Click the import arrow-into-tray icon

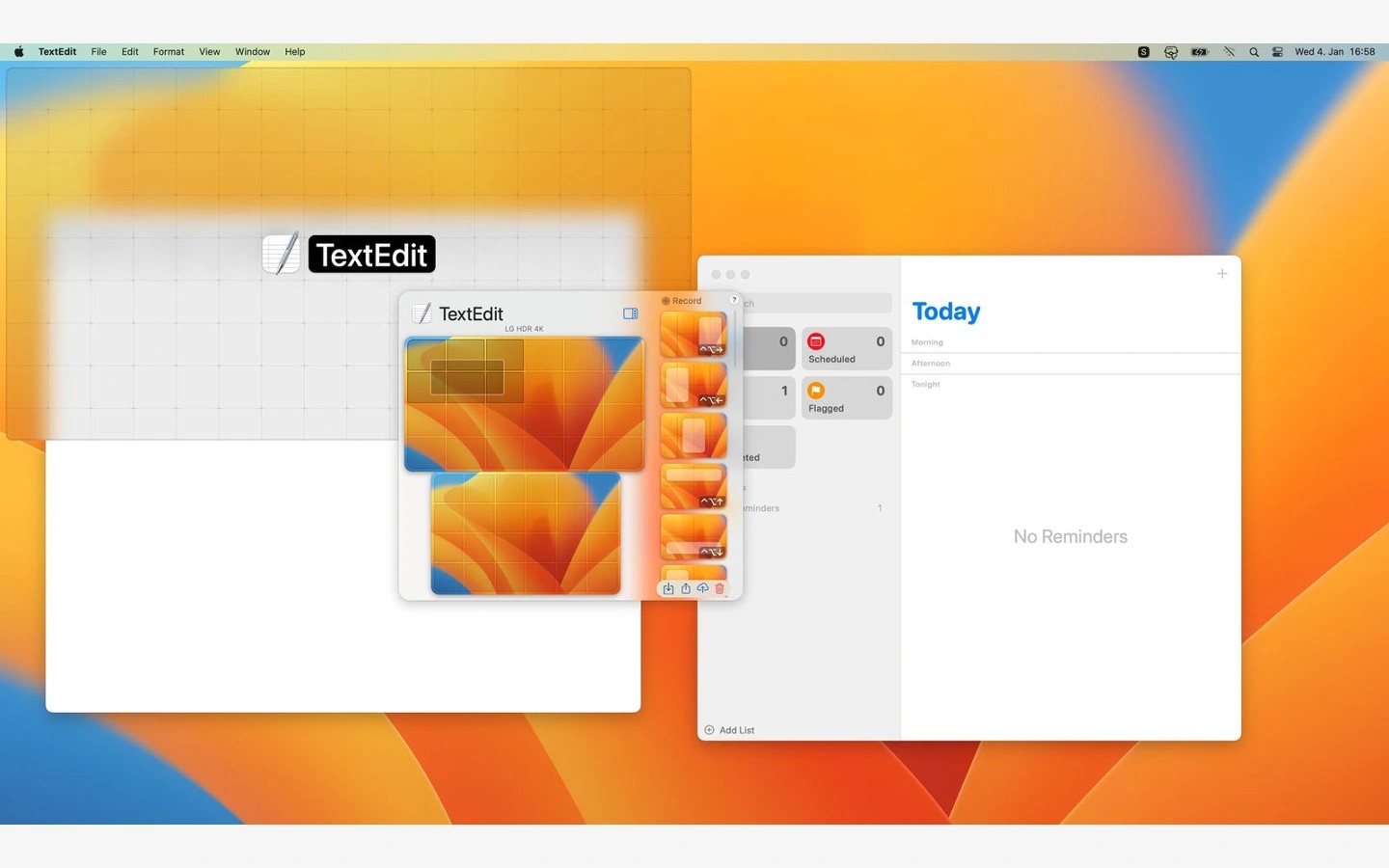(667, 588)
